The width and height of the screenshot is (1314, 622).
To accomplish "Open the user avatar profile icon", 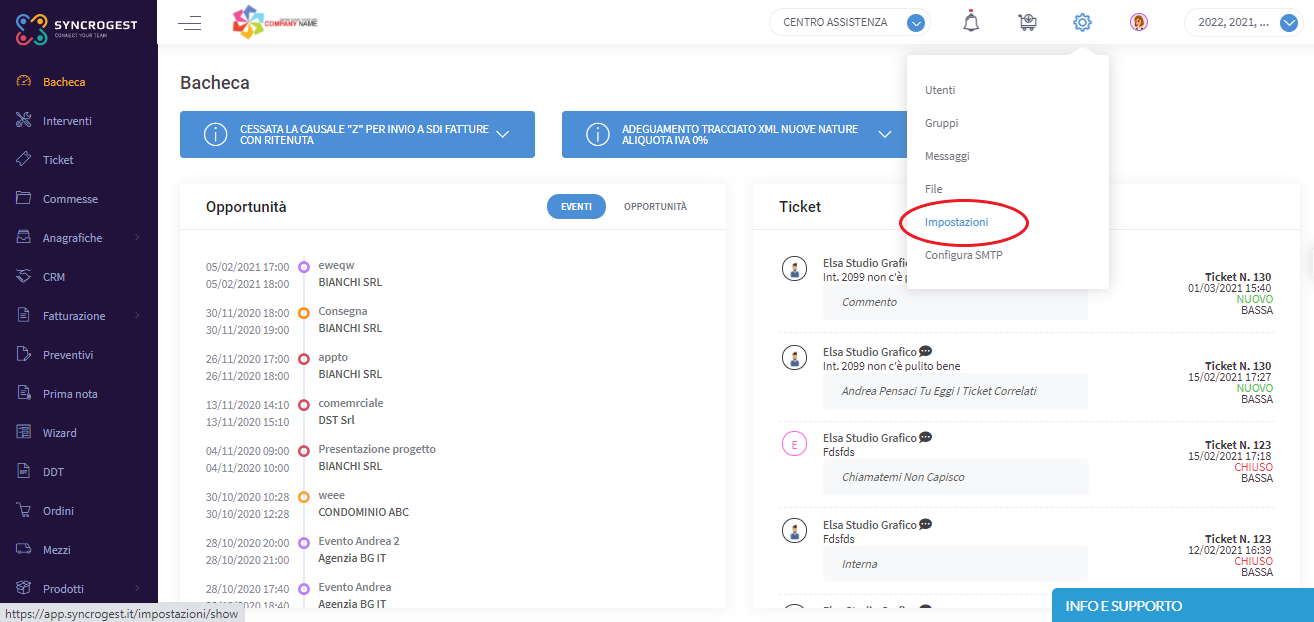I will click(1138, 22).
